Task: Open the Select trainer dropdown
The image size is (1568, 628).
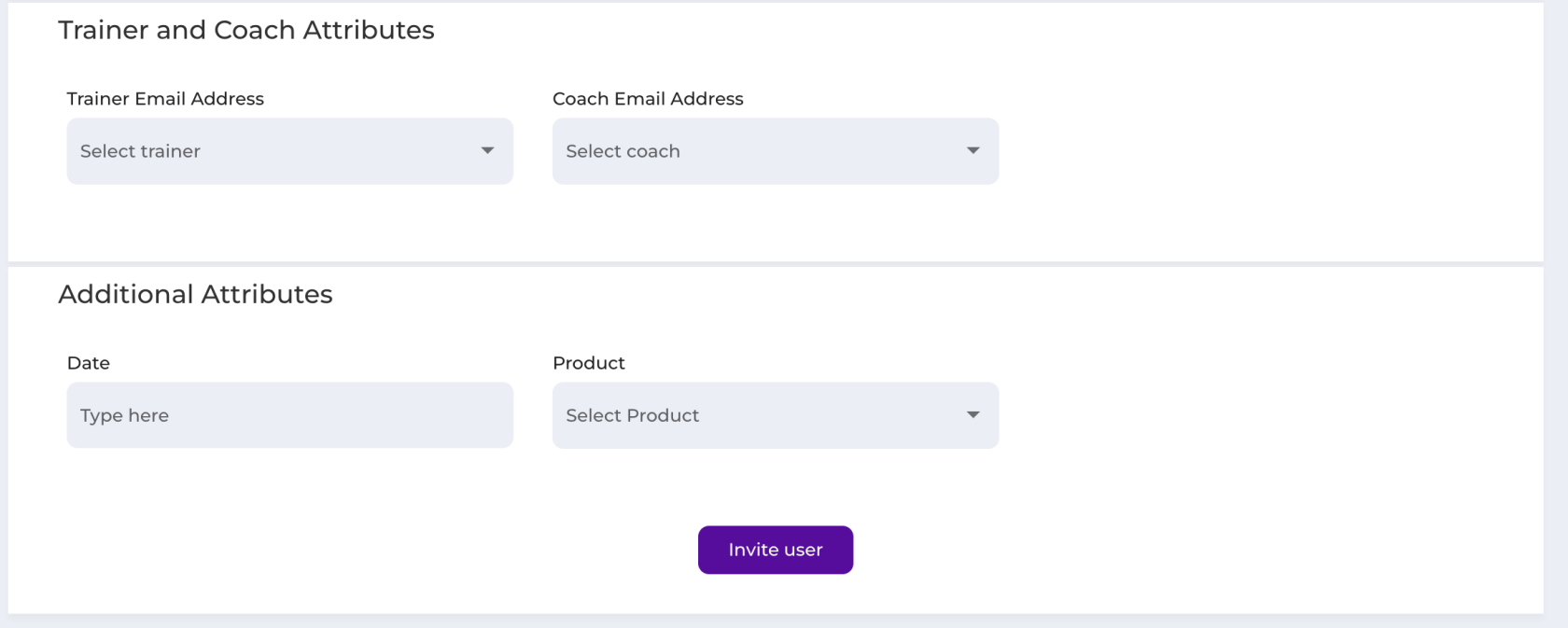Action: click(289, 151)
